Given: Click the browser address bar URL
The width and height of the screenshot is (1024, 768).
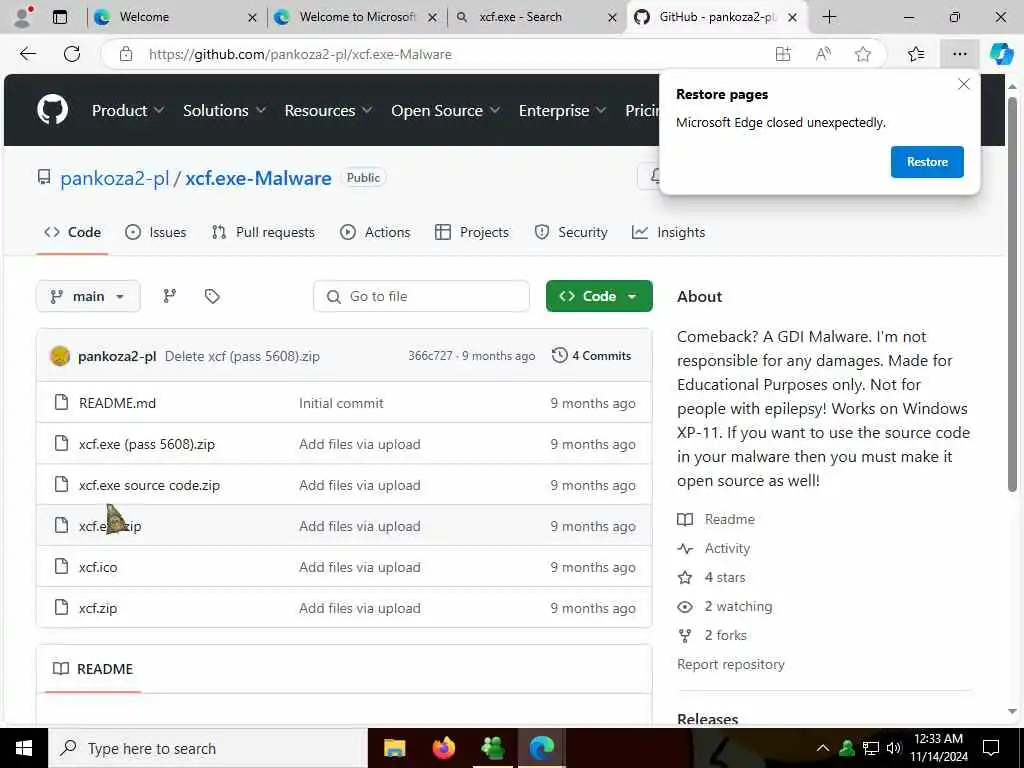Looking at the screenshot, I should click(x=300, y=54).
